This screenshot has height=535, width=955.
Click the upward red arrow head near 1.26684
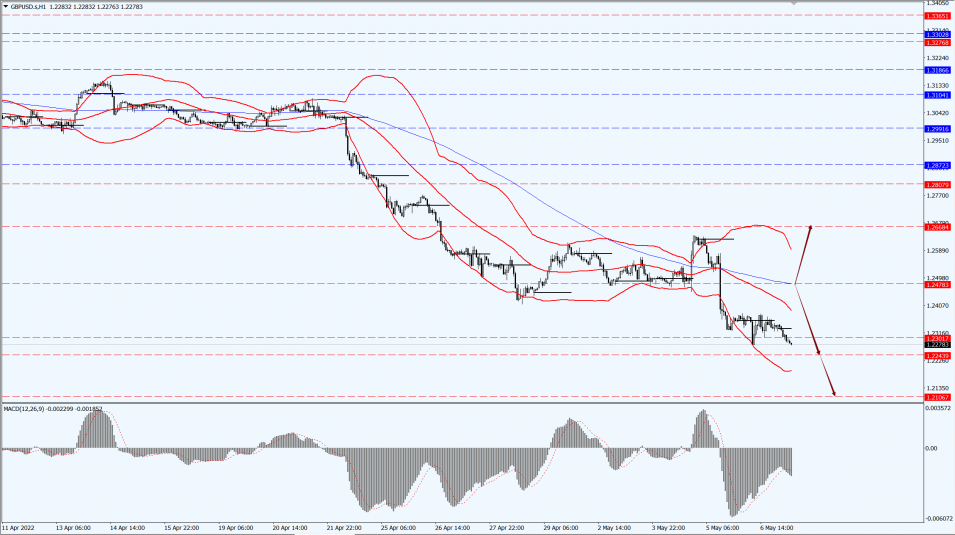coord(809,229)
